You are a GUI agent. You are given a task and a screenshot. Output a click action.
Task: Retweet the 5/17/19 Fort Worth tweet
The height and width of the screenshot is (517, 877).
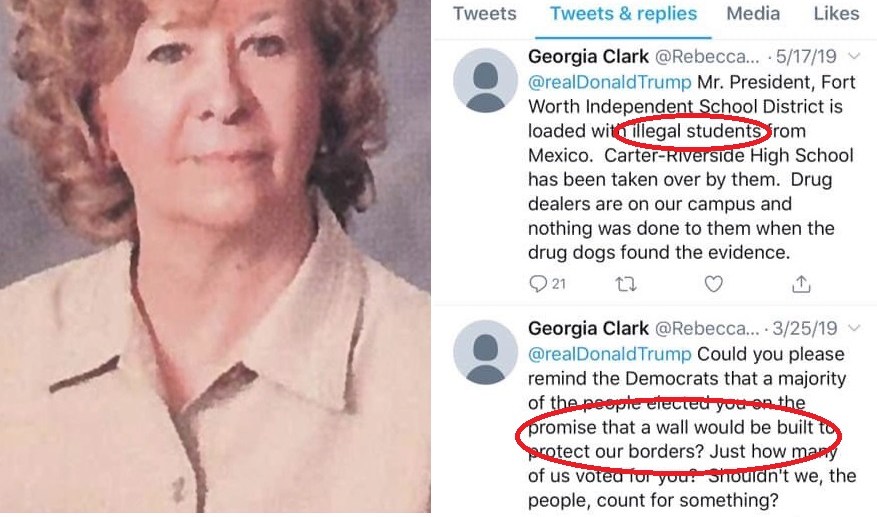626,284
